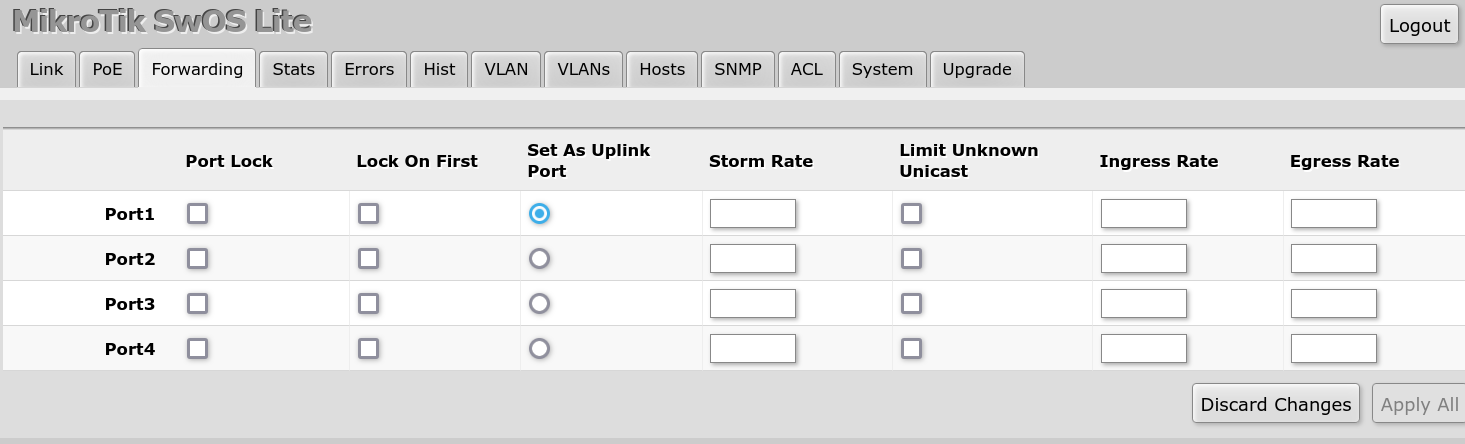This screenshot has height=444, width=1465.
Task: Go to the VLANs tab
Action: click(x=583, y=69)
